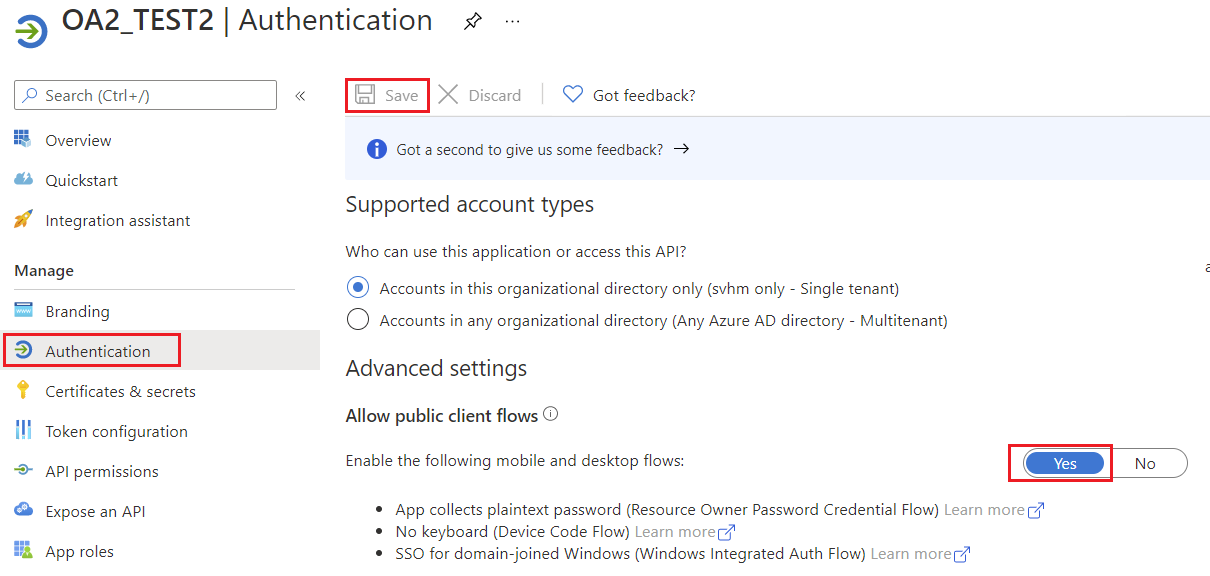The image size is (1210, 576).
Task: Click the pin icon beside the page title
Action: [472, 22]
